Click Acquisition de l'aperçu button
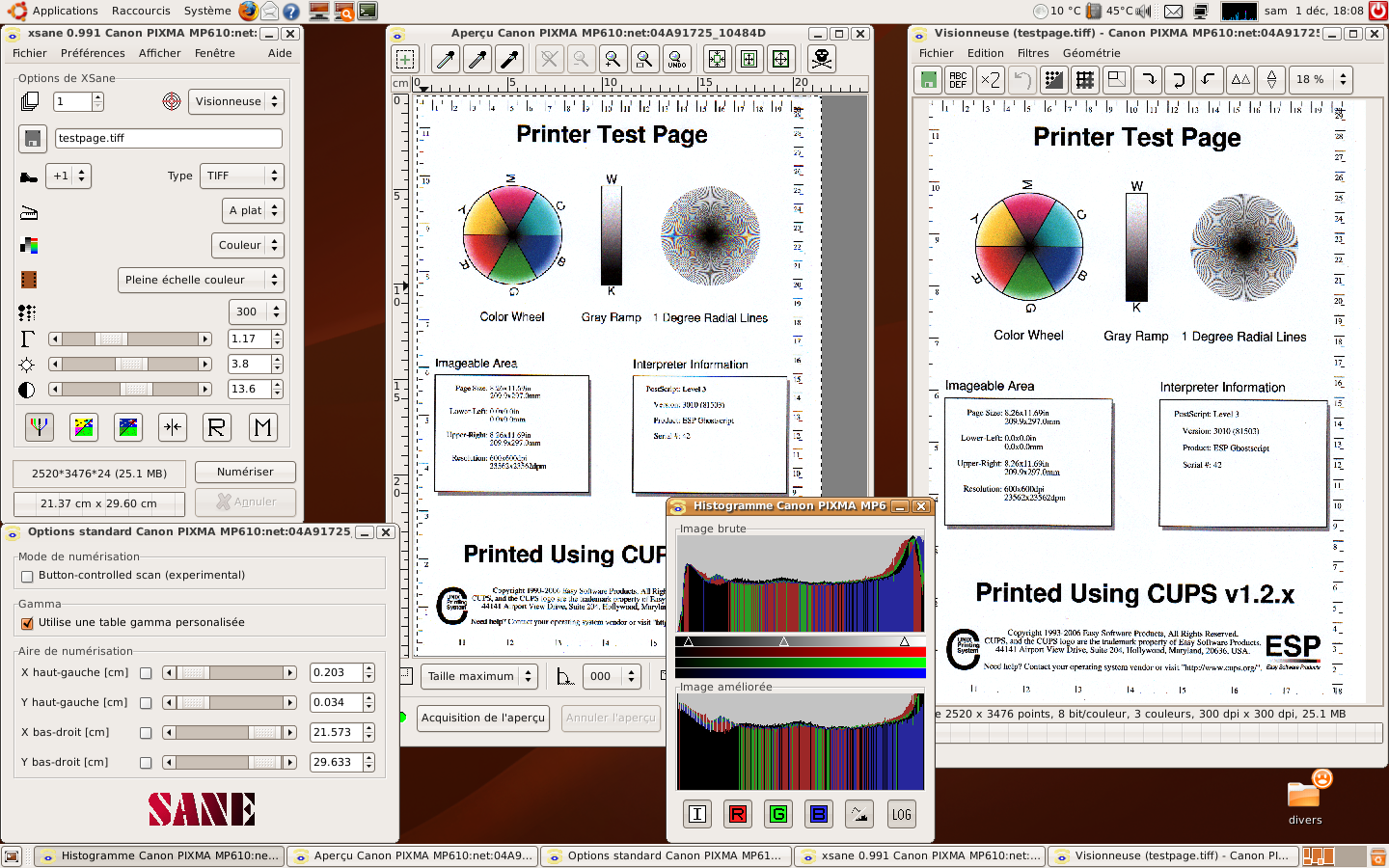 483,718
